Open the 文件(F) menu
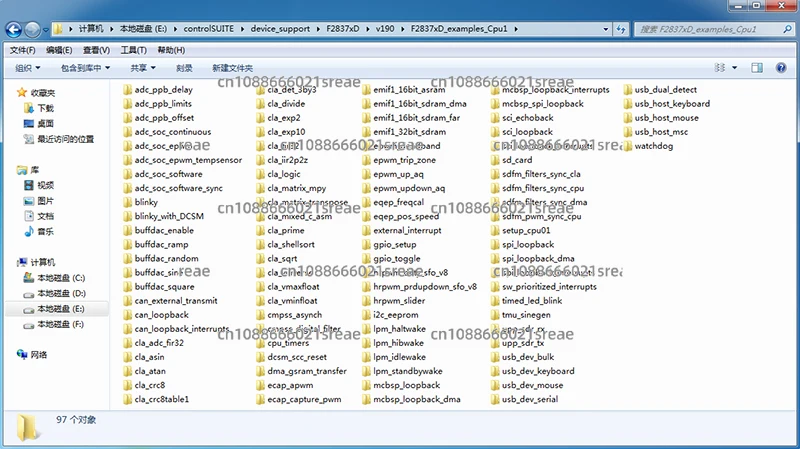This screenshot has height=449, width=800. pos(22,50)
